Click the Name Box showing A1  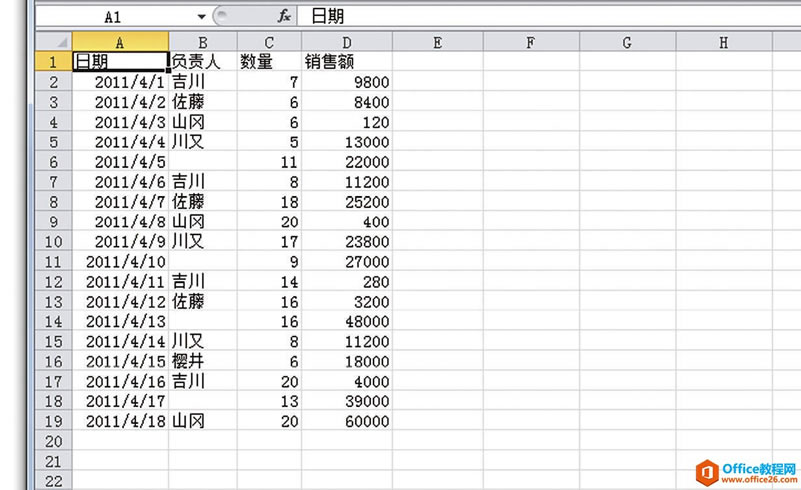[115, 17]
